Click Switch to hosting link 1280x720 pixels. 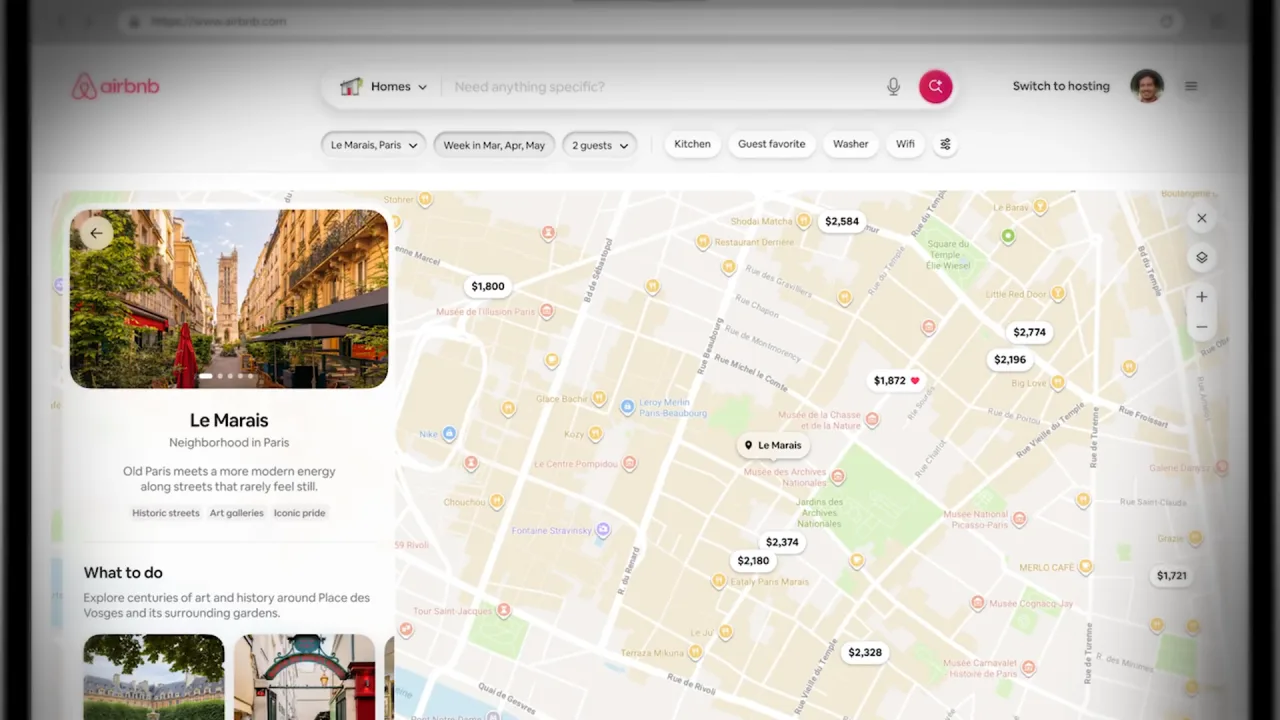pyautogui.click(x=1061, y=86)
